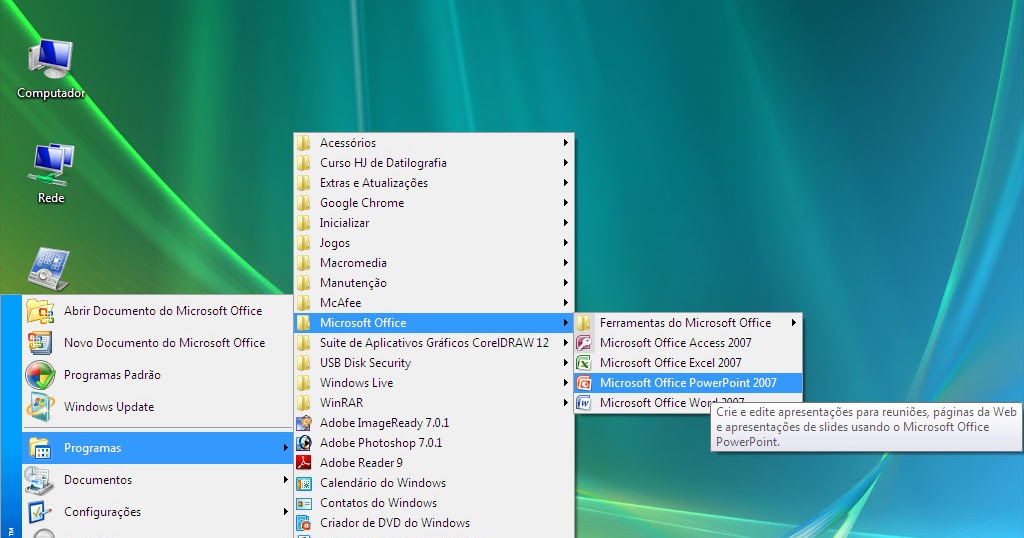Click the Google Chrome folder icon
Viewport: 1024px width, 538px height.
(303, 202)
